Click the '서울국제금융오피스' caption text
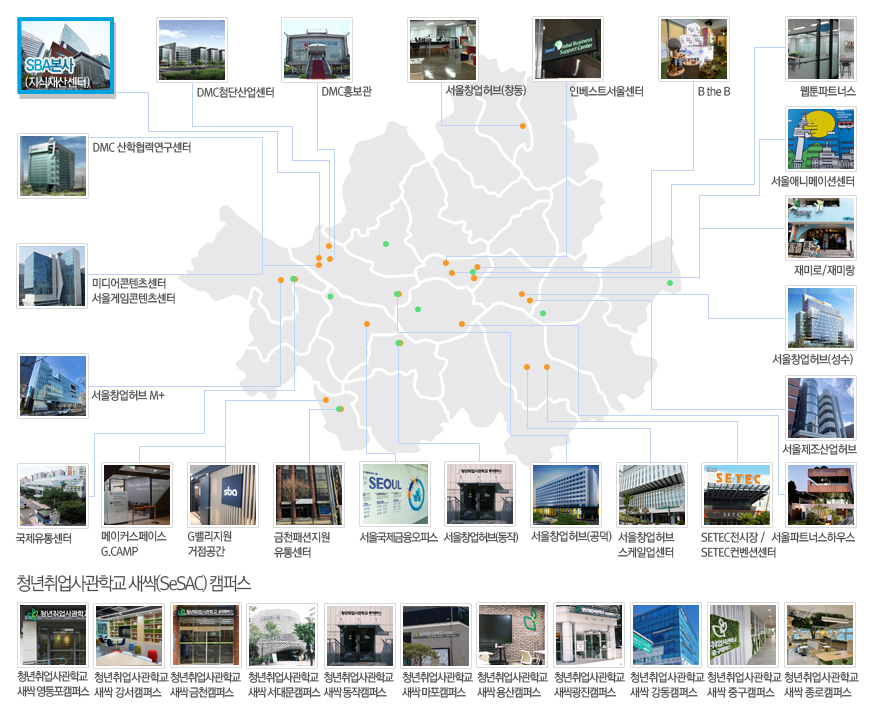This screenshot has height=715, width=875. 398,538
